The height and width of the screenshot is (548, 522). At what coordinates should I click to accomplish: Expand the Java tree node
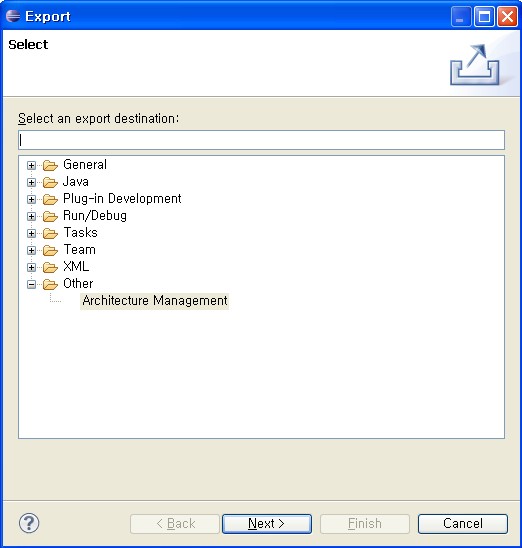coord(31,182)
